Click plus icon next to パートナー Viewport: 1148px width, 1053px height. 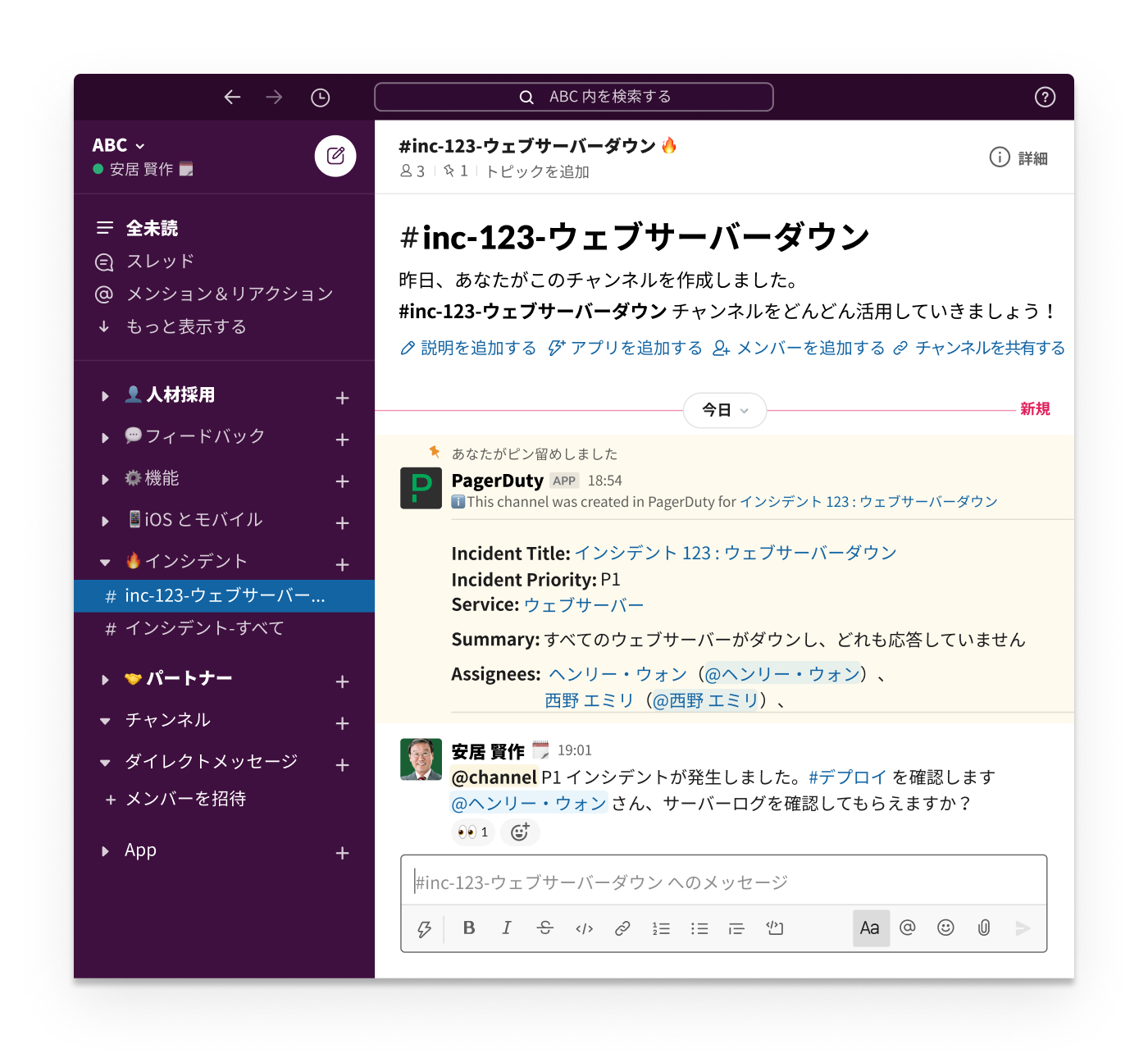343,681
